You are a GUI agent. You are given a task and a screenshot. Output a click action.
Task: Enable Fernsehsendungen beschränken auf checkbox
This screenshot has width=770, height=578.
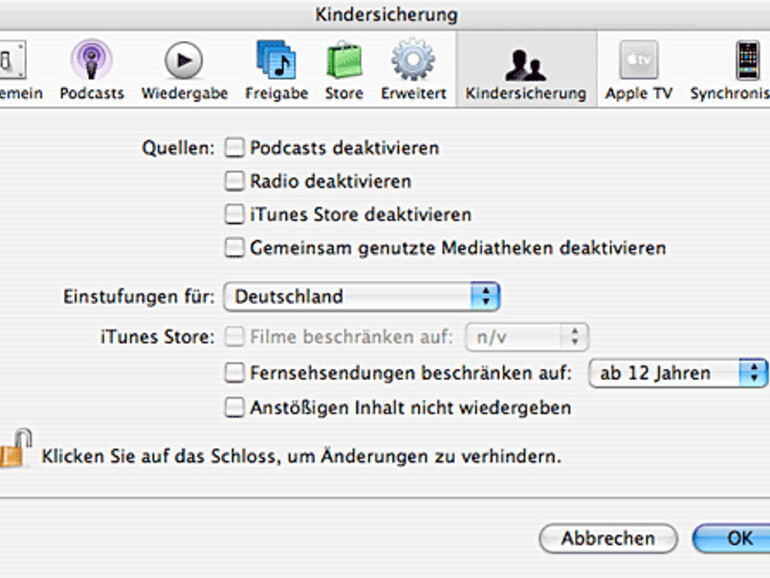click(x=234, y=373)
